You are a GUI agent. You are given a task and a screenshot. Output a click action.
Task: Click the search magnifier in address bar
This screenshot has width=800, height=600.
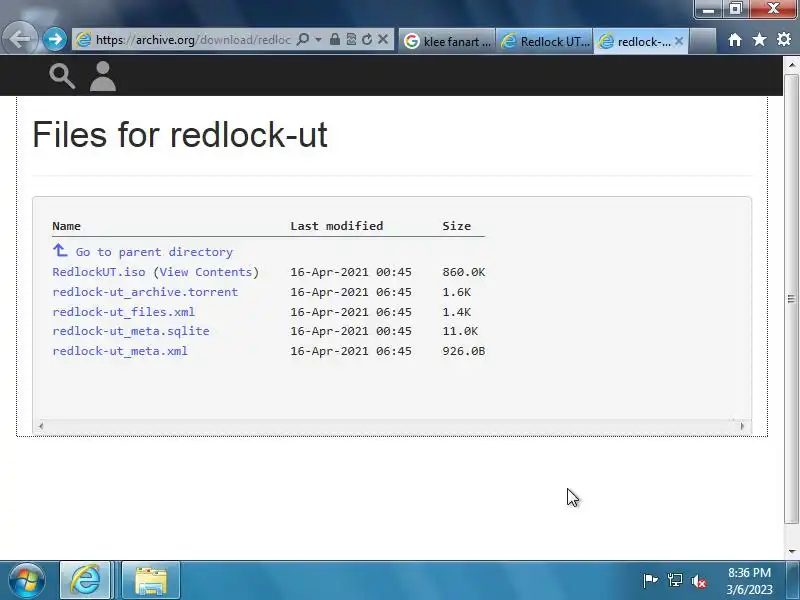(x=303, y=39)
